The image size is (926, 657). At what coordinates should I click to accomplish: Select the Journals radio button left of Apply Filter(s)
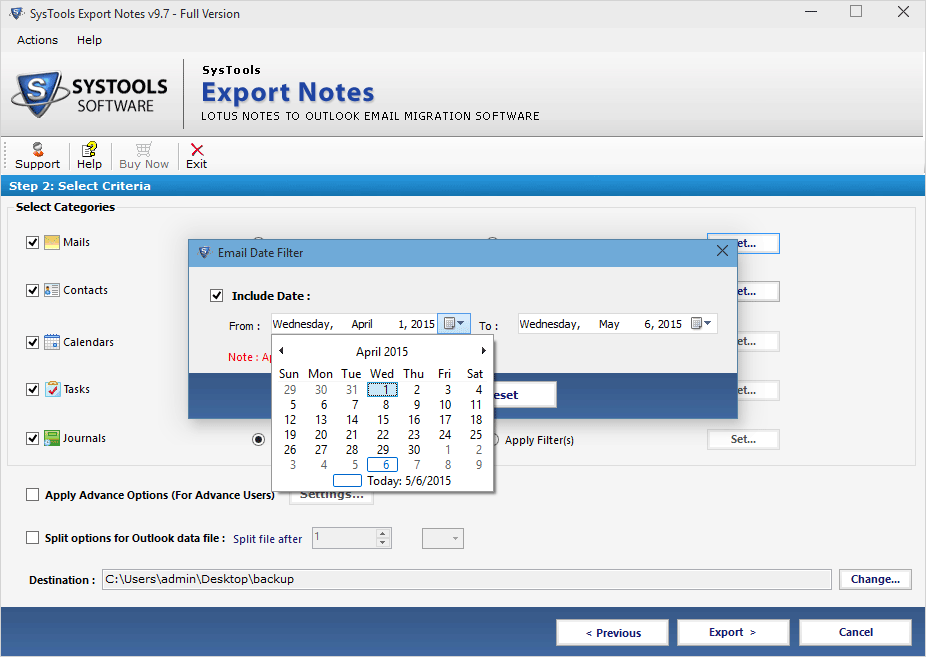click(258, 440)
